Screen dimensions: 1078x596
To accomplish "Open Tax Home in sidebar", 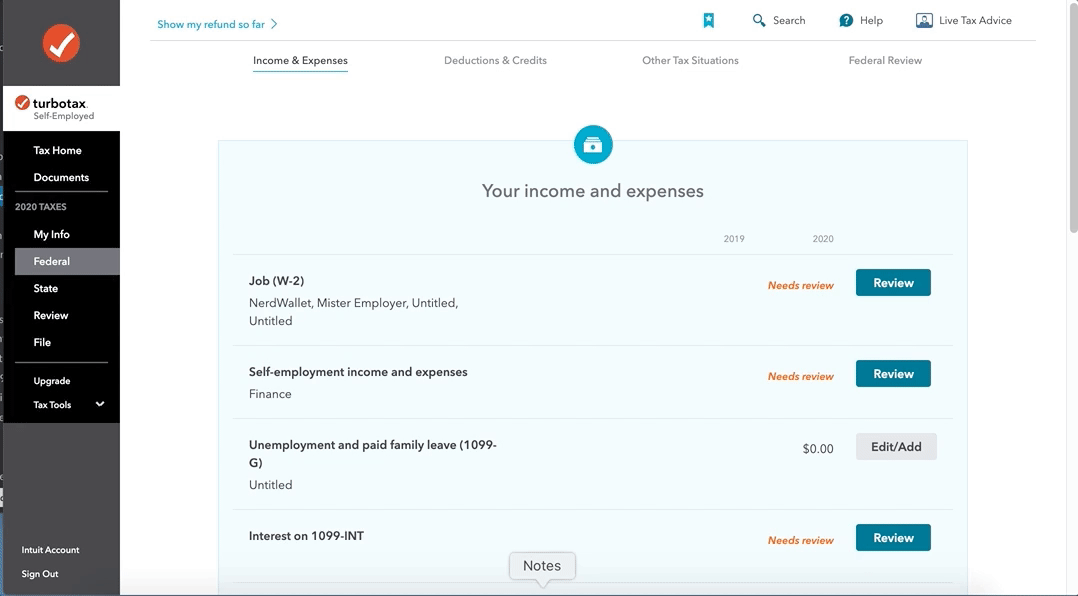I will [x=57, y=151].
